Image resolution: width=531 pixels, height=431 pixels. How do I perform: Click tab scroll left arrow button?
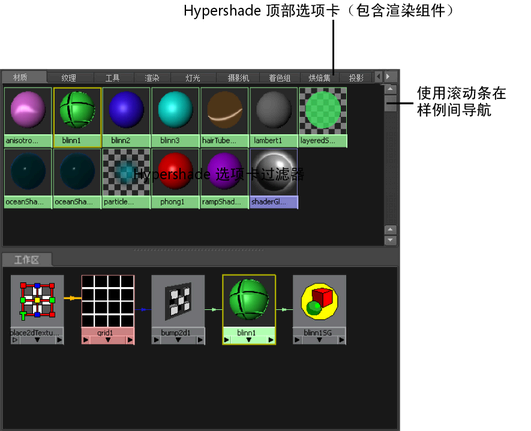[x=379, y=77]
